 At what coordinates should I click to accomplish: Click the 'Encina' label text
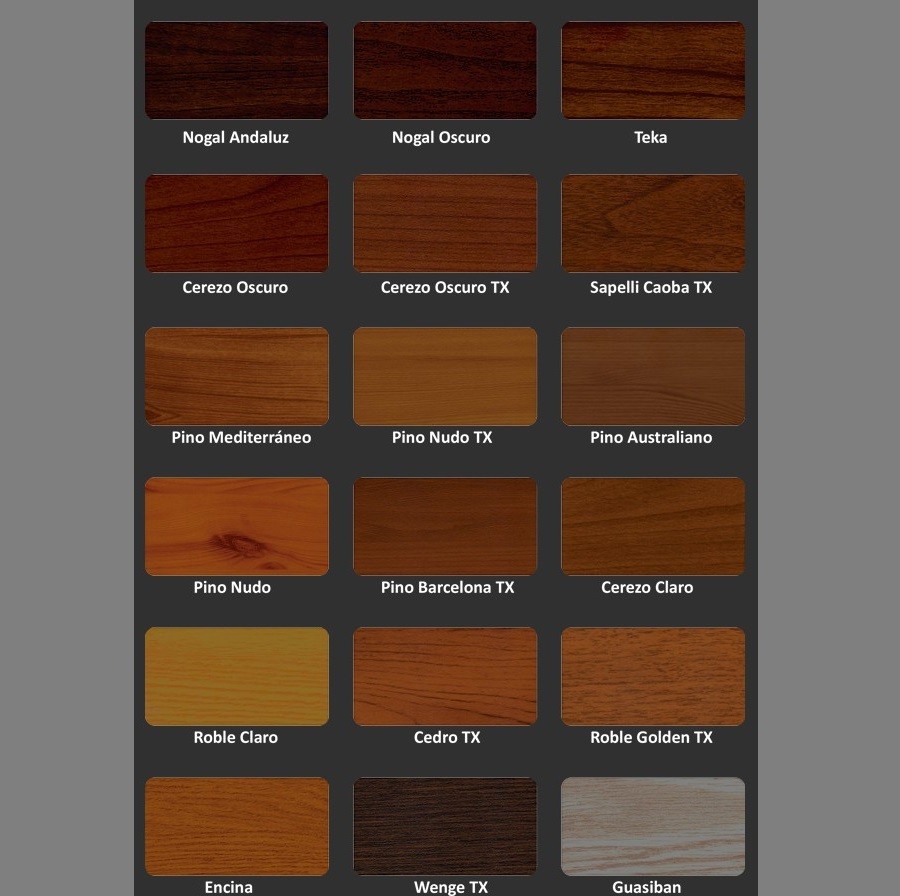[x=228, y=887]
